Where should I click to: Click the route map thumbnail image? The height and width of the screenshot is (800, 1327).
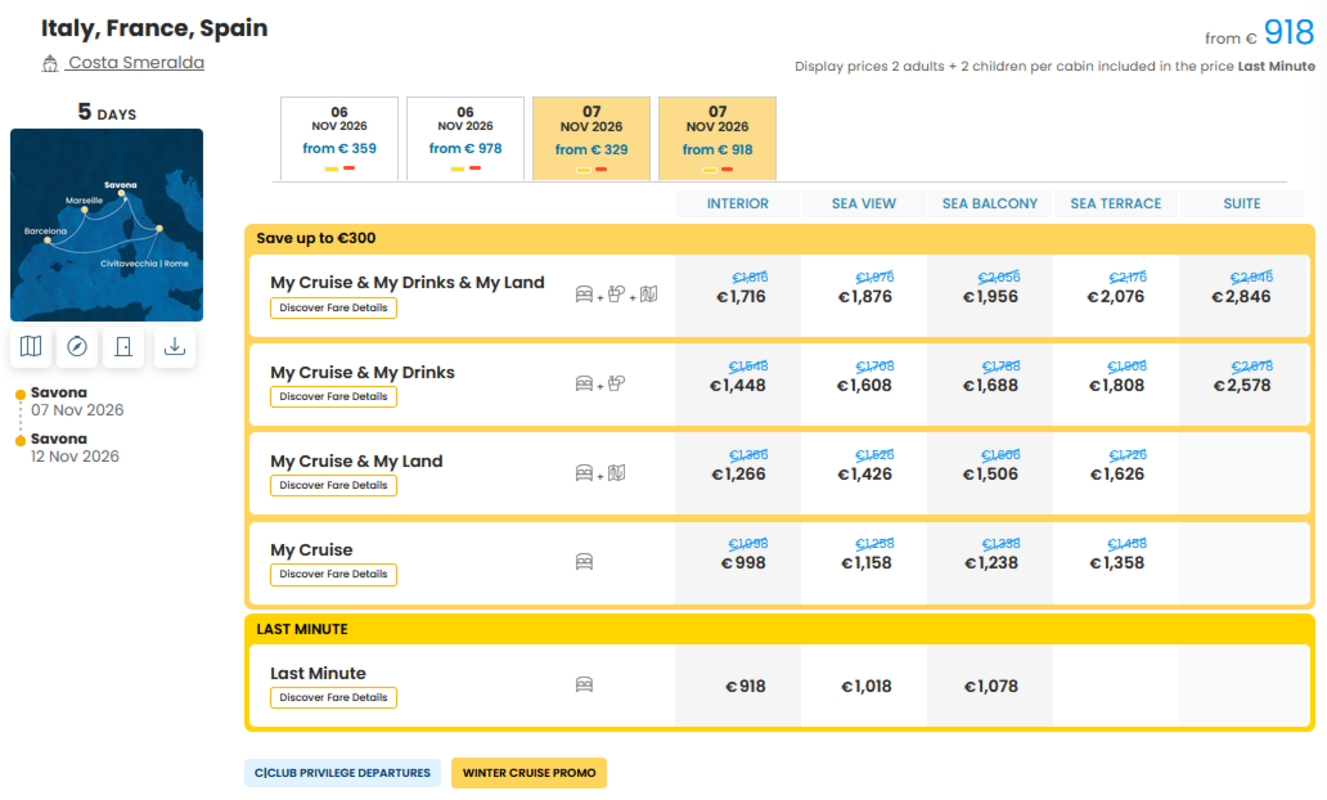(107, 225)
